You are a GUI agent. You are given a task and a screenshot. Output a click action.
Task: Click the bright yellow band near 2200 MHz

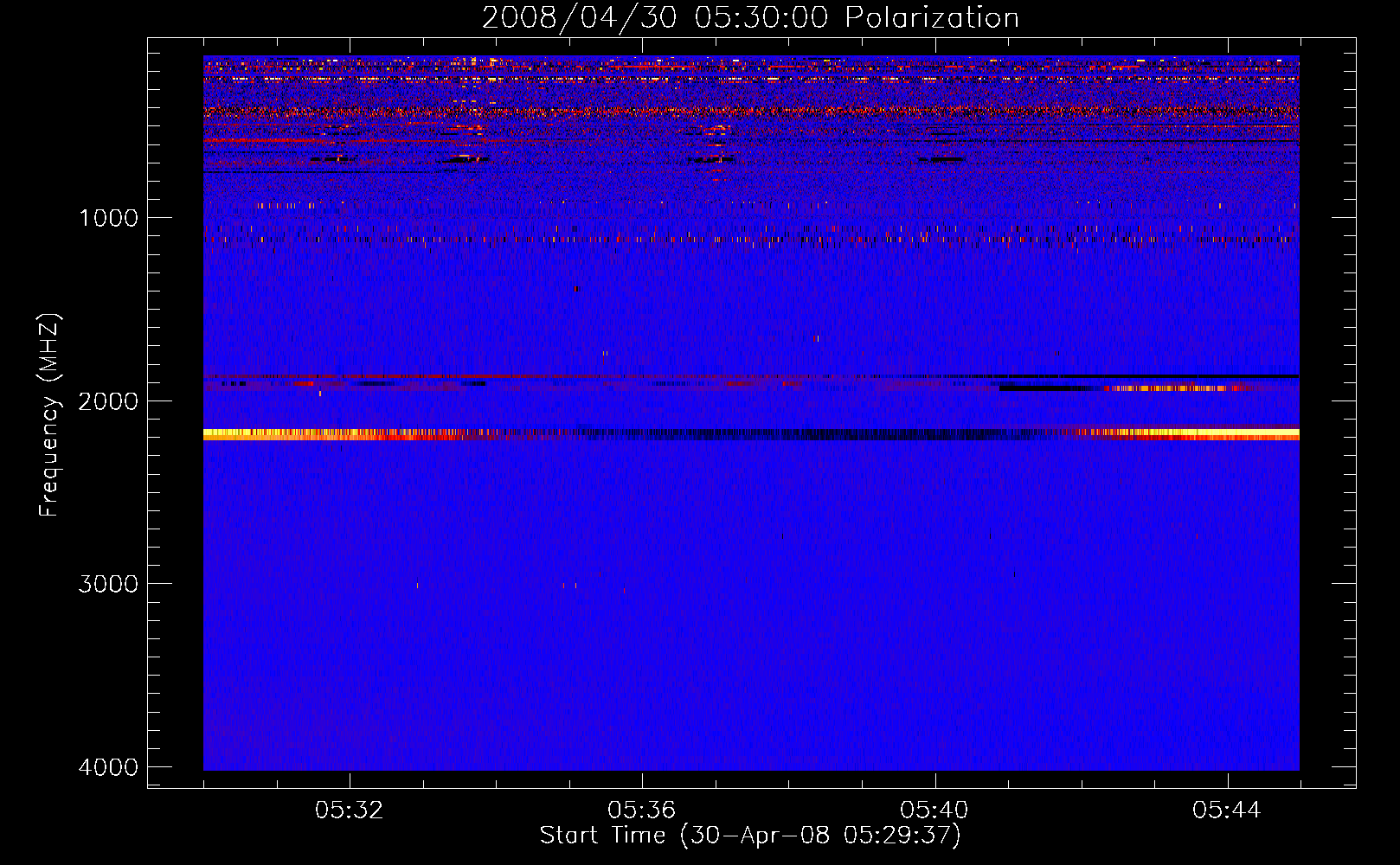[751, 434]
